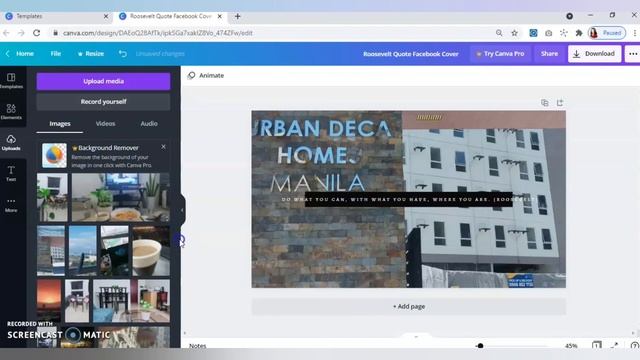Close the Background Remover promo
The width and height of the screenshot is (640, 360).
point(163,147)
